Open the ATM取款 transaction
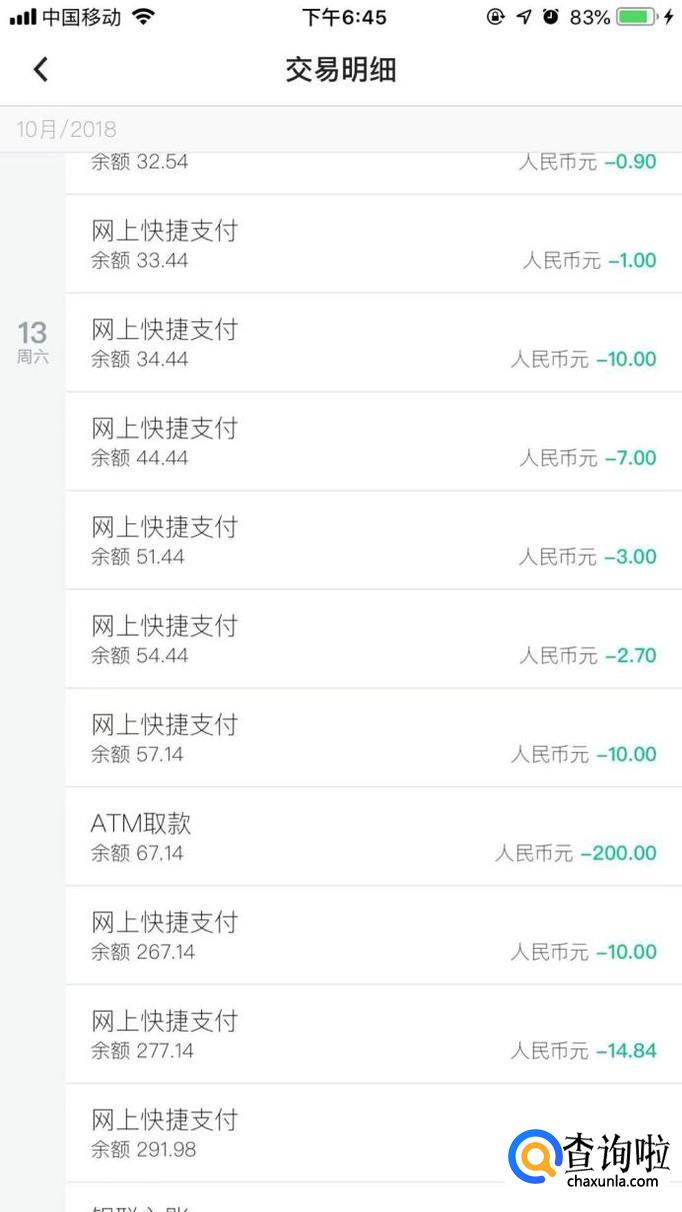Image resolution: width=682 pixels, height=1212 pixels. pyautogui.click(x=373, y=837)
